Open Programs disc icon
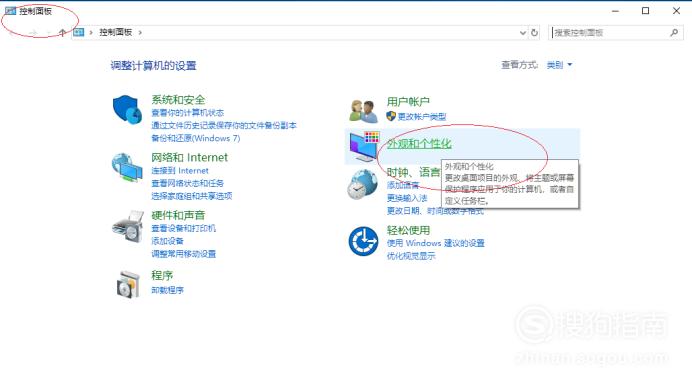The width and height of the screenshot is (692, 392). 128,284
